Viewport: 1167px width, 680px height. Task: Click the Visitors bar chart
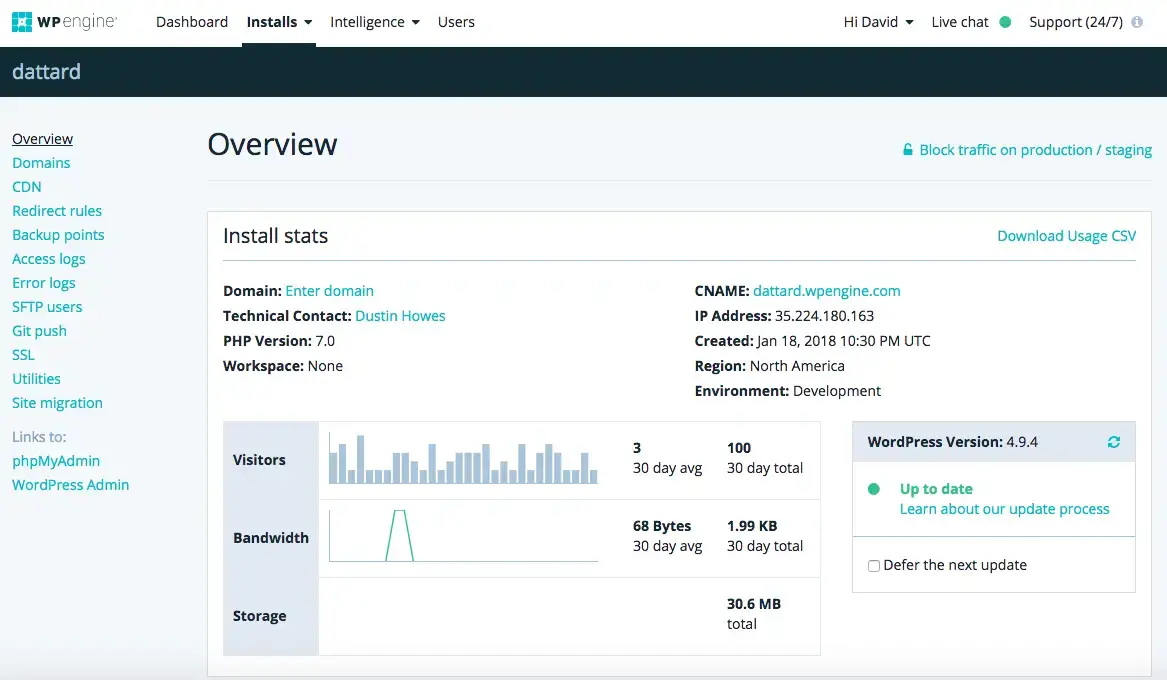coord(464,460)
